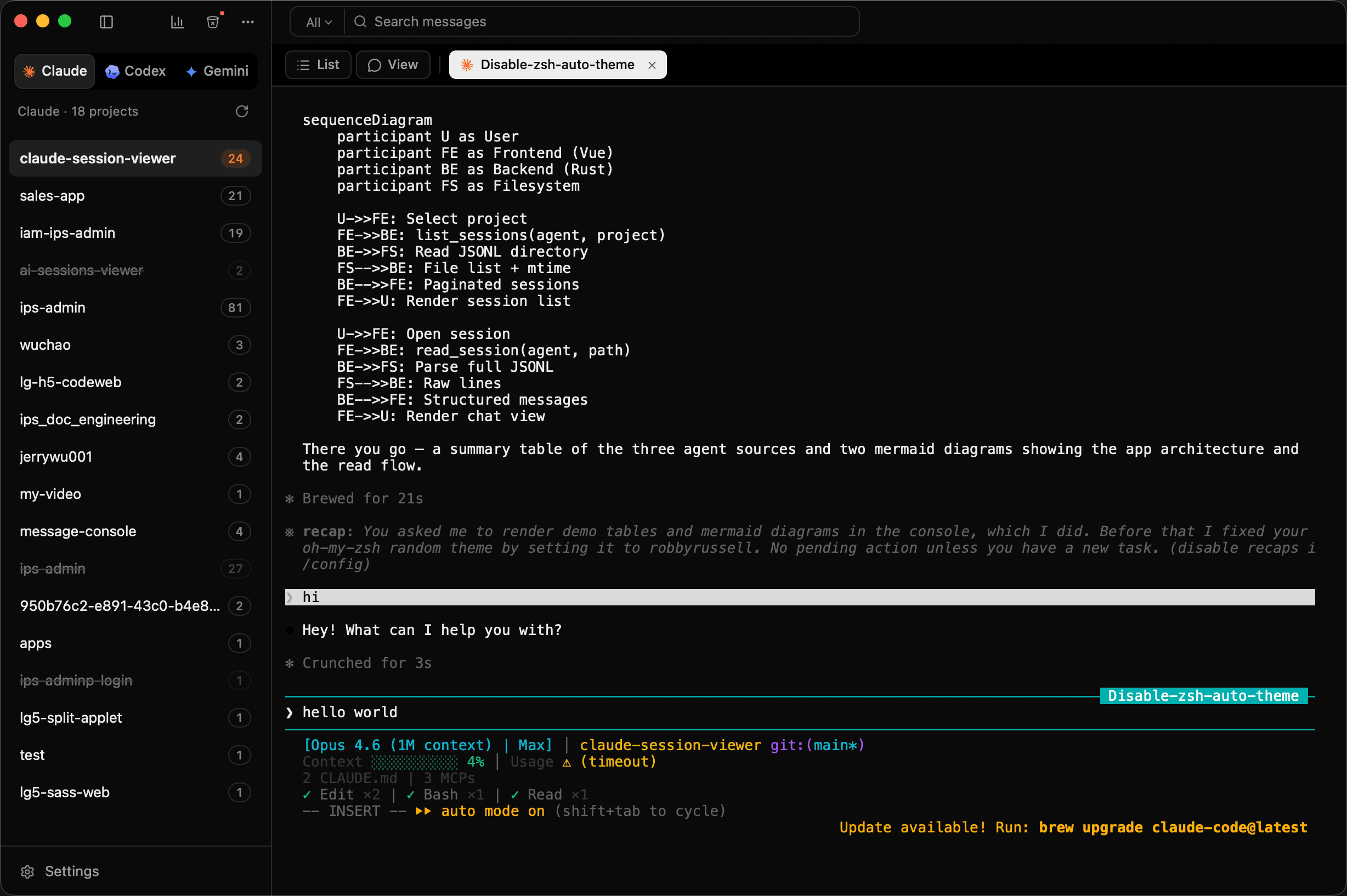The image size is (1347, 896).
Task: Click the 'sequenceDiagram' code line
Action: 367,120
